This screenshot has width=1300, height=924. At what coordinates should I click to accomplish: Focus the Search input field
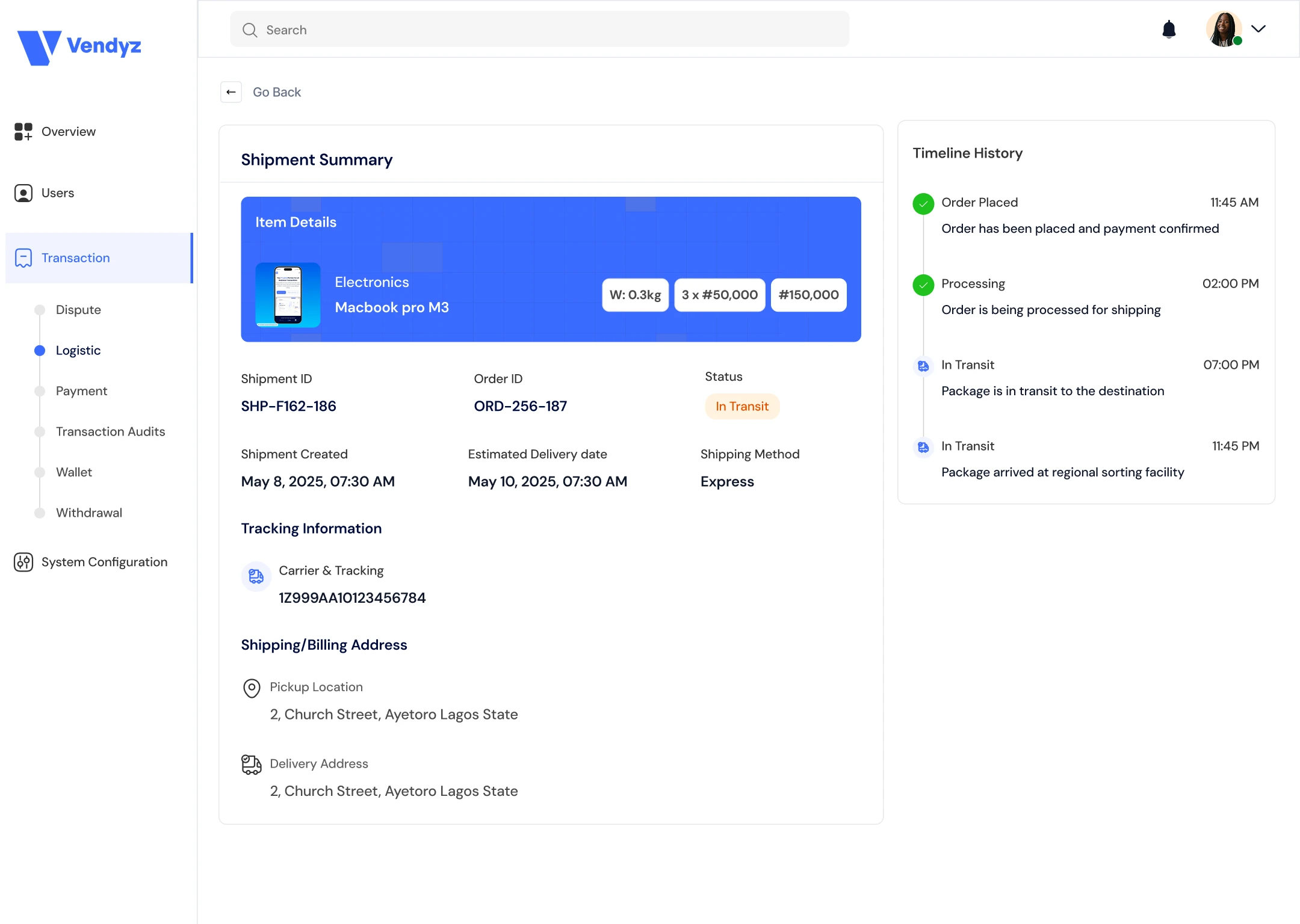point(539,29)
